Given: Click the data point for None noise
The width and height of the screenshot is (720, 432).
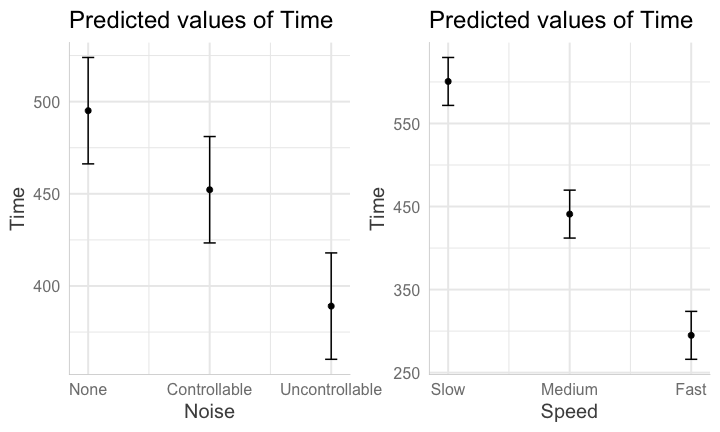Looking at the screenshot, I should click(88, 111).
